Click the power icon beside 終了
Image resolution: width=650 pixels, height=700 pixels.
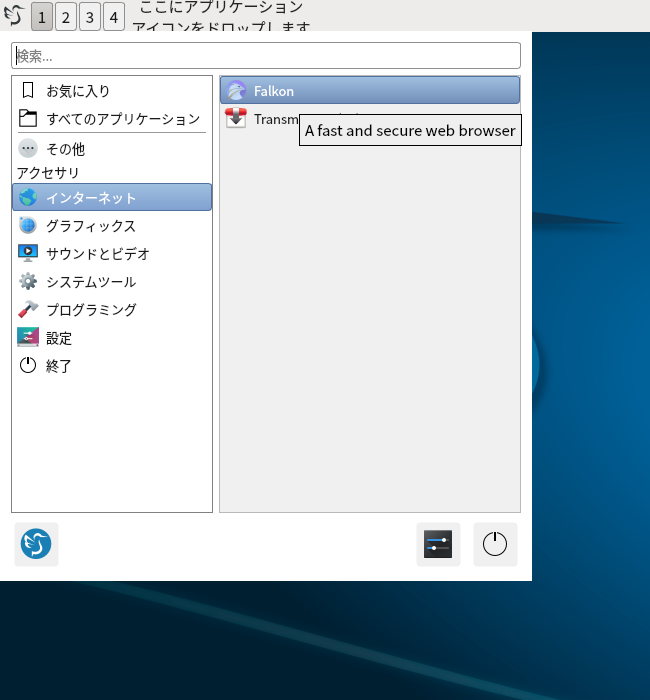coord(28,365)
